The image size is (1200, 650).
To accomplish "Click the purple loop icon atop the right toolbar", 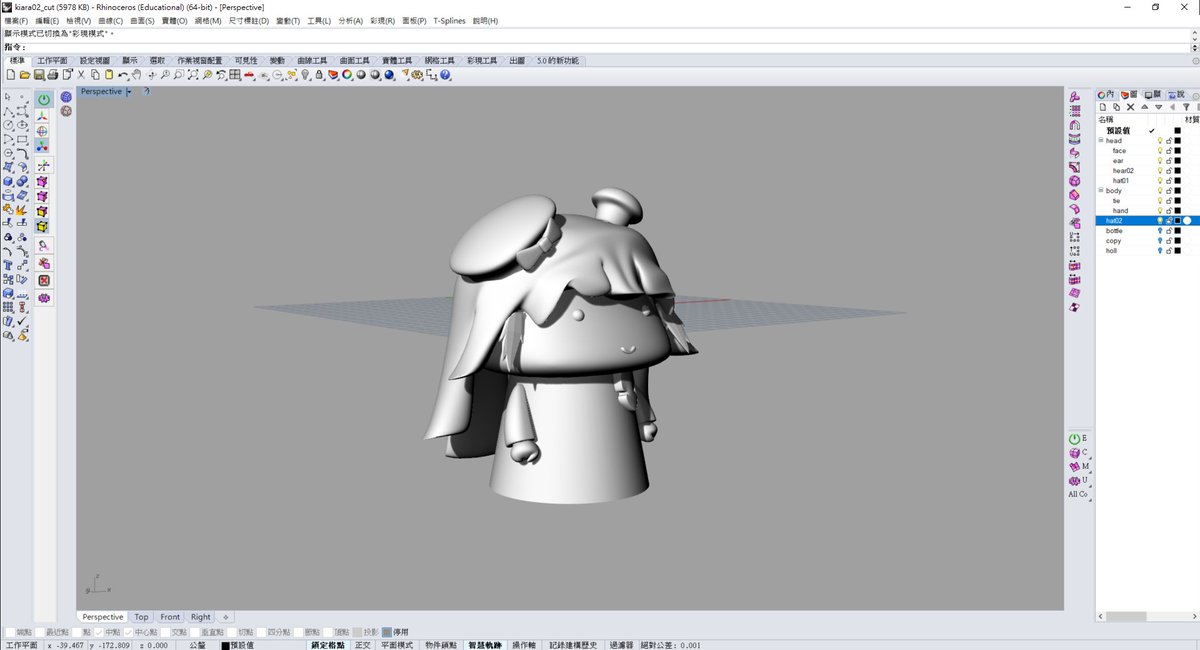I will tap(1075, 97).
